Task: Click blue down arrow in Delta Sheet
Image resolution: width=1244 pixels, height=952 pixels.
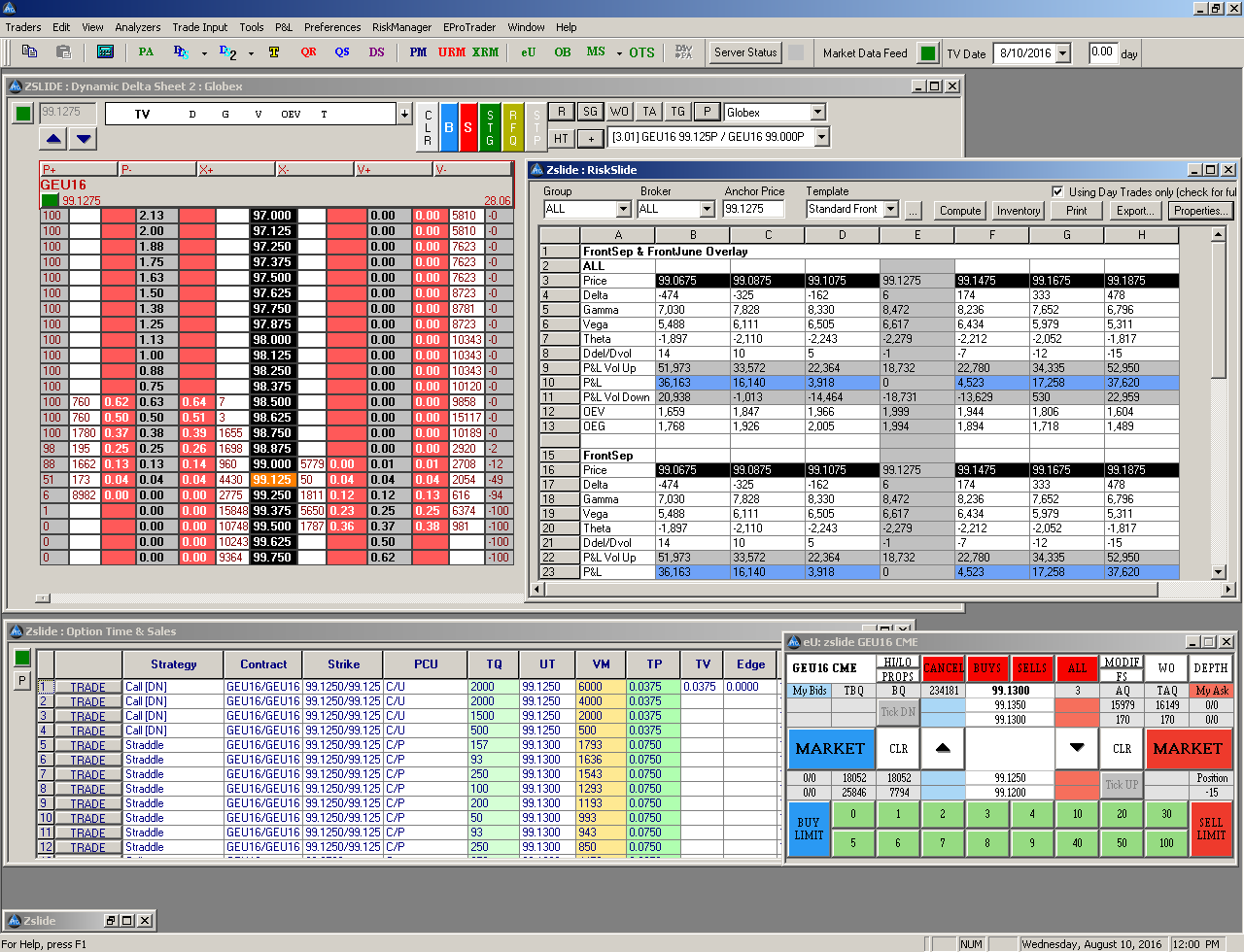Action: (84, 139)
